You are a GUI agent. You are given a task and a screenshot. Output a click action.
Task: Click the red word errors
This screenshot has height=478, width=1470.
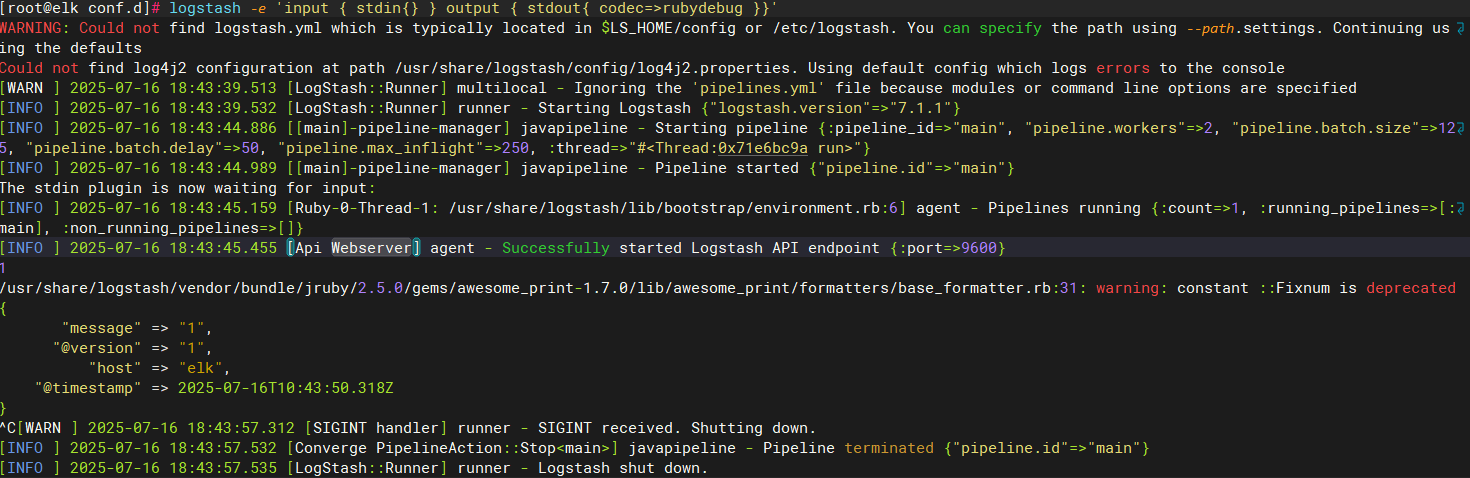click(1125, 68)
